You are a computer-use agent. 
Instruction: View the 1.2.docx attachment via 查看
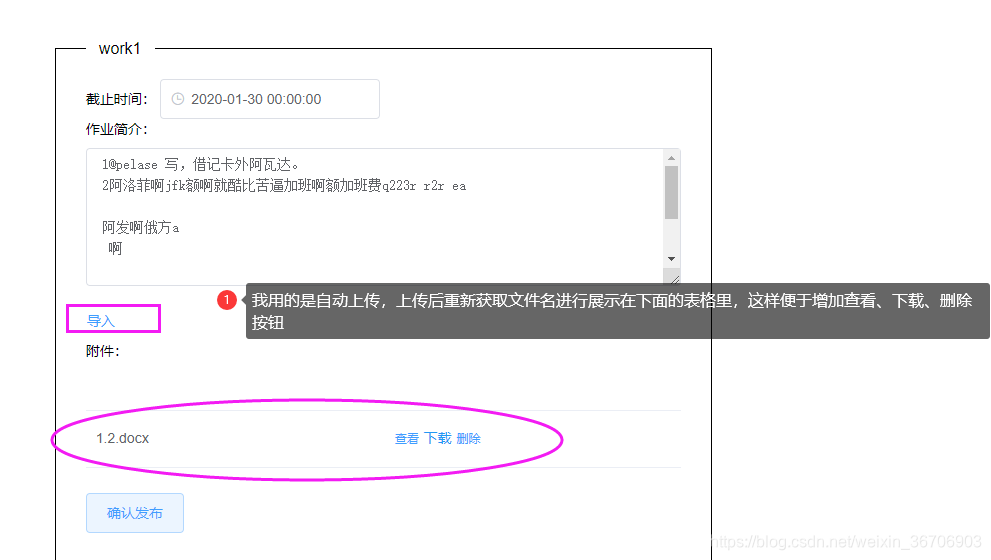(x=406, y=439)
